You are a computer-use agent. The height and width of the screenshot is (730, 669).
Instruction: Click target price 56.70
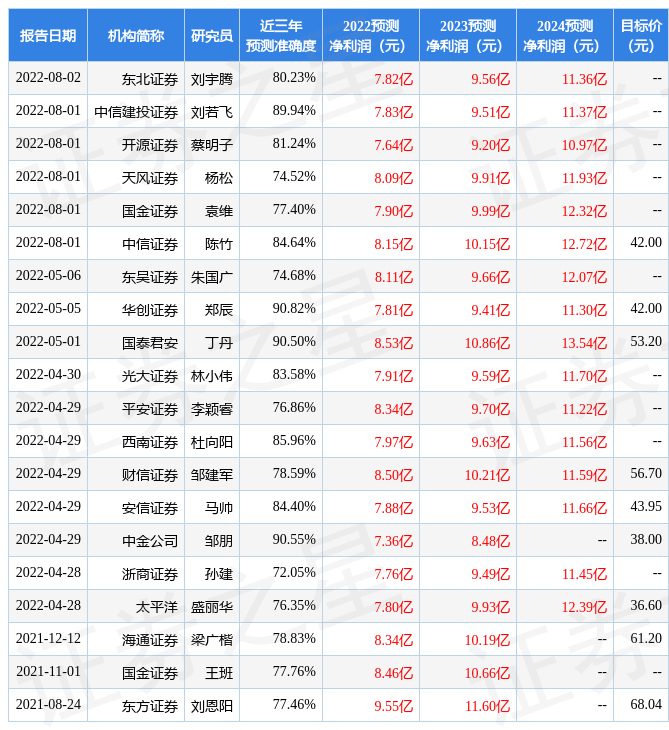(646, 474)
